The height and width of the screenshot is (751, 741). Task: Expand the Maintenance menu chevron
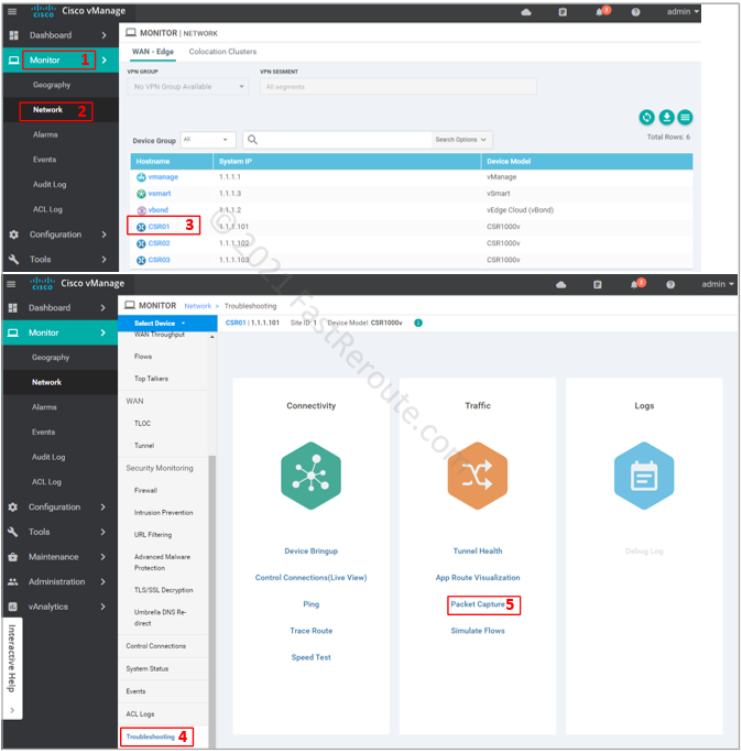tap(103, 557)
